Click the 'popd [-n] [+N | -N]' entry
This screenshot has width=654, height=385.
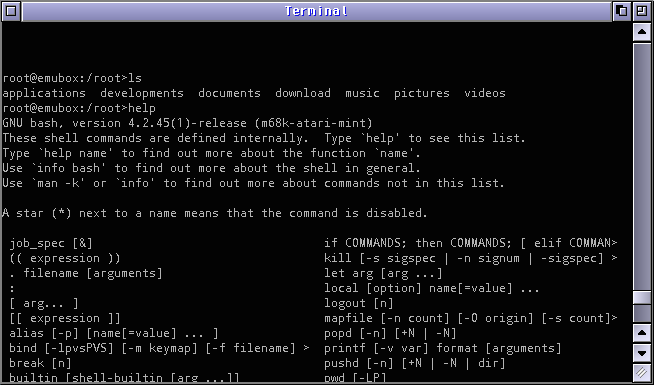[x=390, y=334]
